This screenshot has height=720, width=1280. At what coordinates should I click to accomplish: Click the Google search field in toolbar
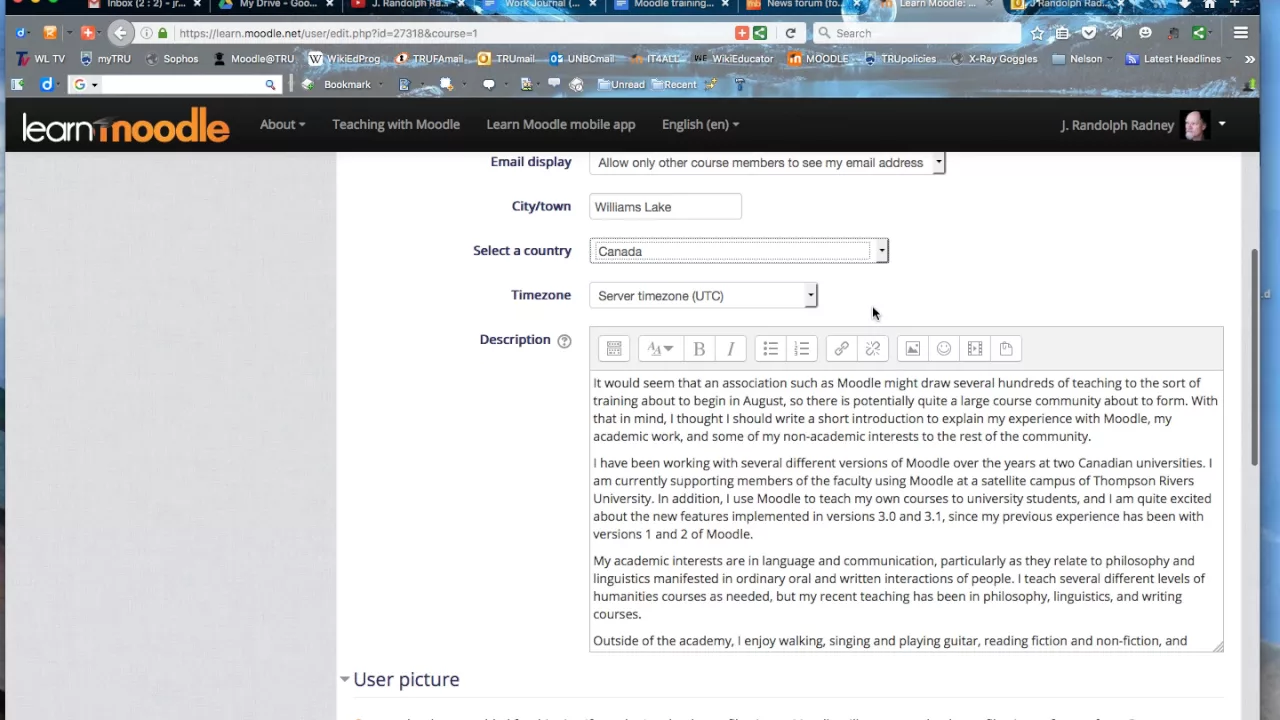(182, 85)
